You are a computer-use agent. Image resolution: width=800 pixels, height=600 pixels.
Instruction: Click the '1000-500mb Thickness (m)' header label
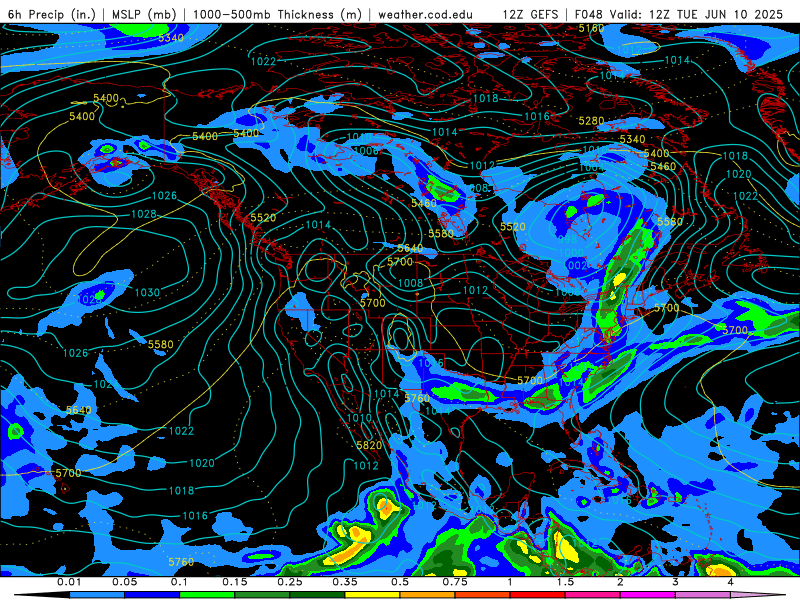coord(277,15)
